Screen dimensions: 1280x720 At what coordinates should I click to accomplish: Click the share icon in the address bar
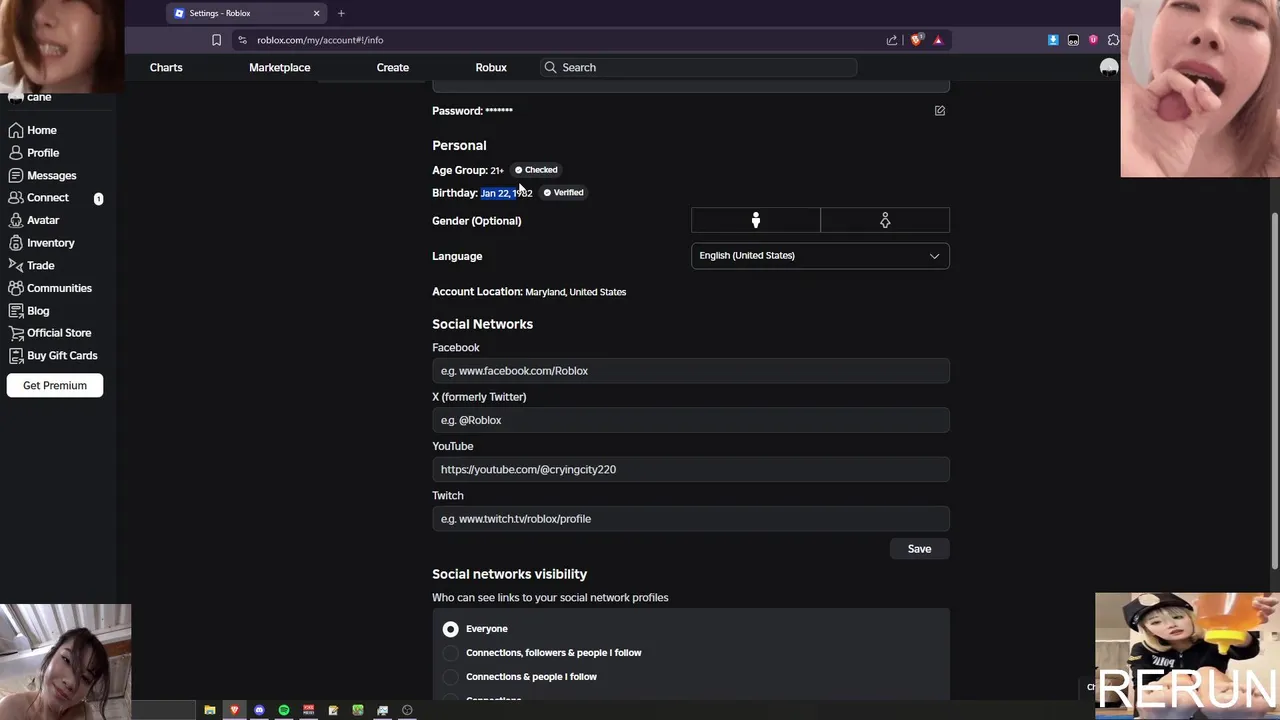(892, 40)
